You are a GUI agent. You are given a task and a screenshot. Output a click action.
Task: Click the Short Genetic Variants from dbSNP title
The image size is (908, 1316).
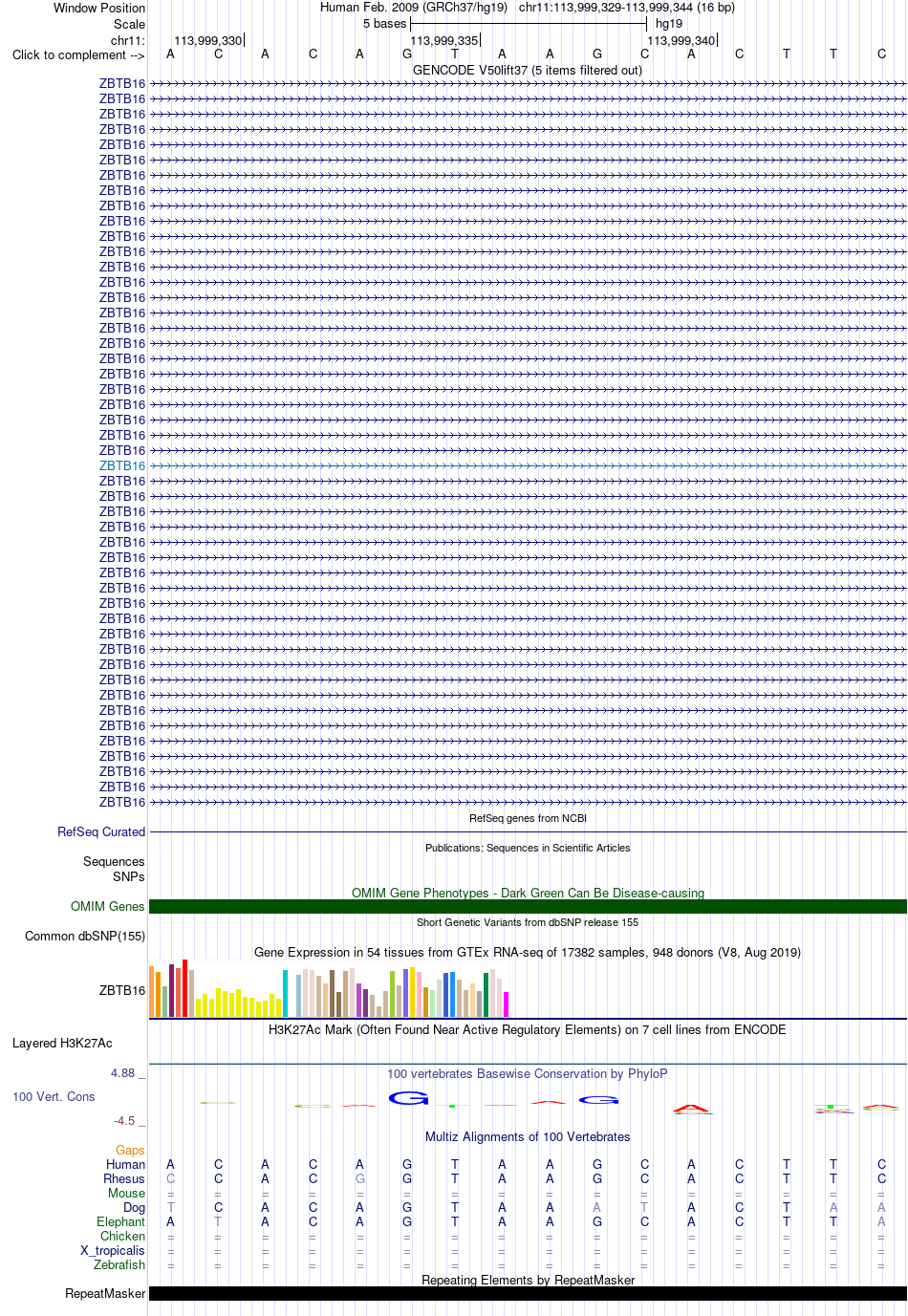point(528,922)
